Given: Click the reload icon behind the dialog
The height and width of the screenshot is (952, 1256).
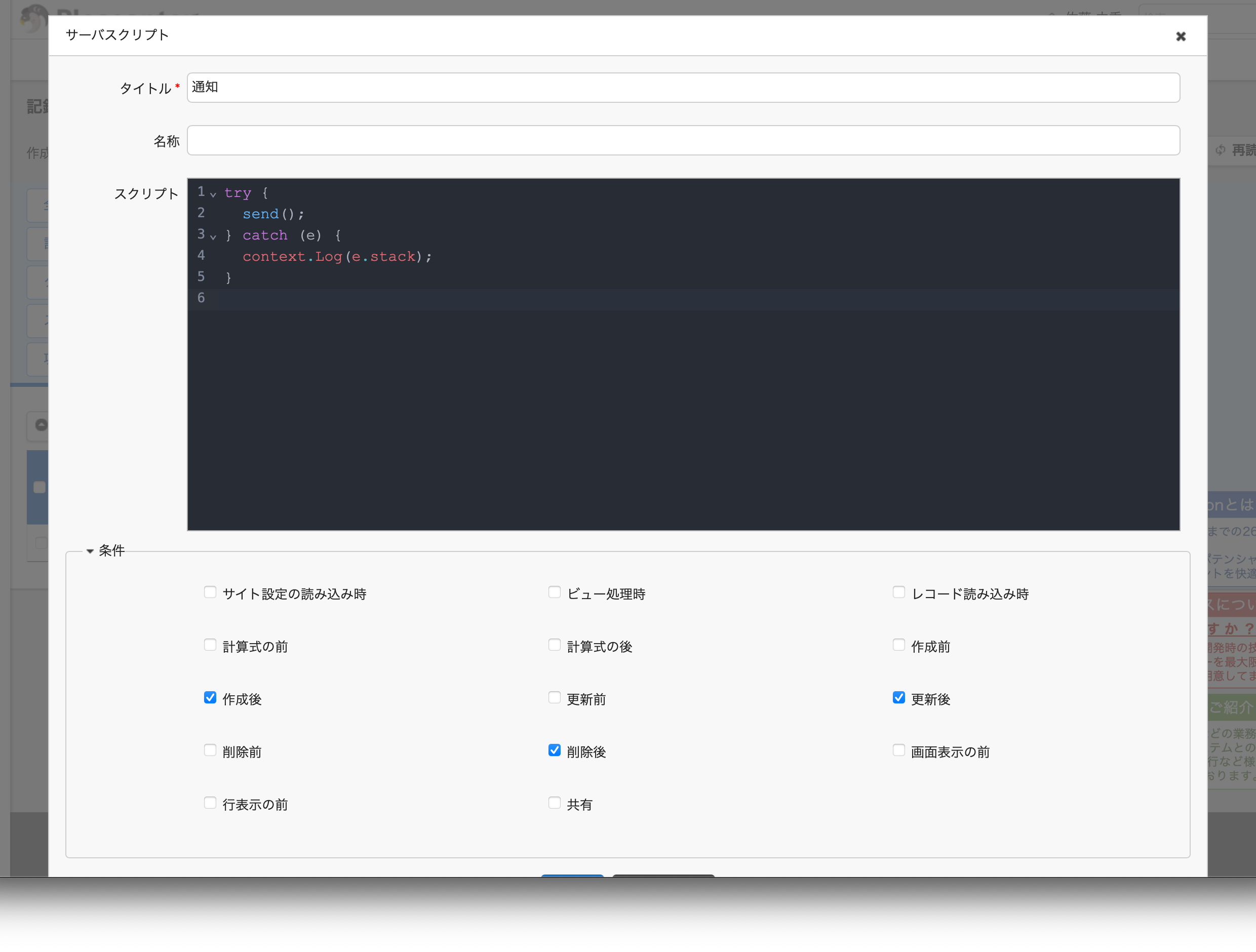Looking at the screenshot, I should pos(1220,150).
